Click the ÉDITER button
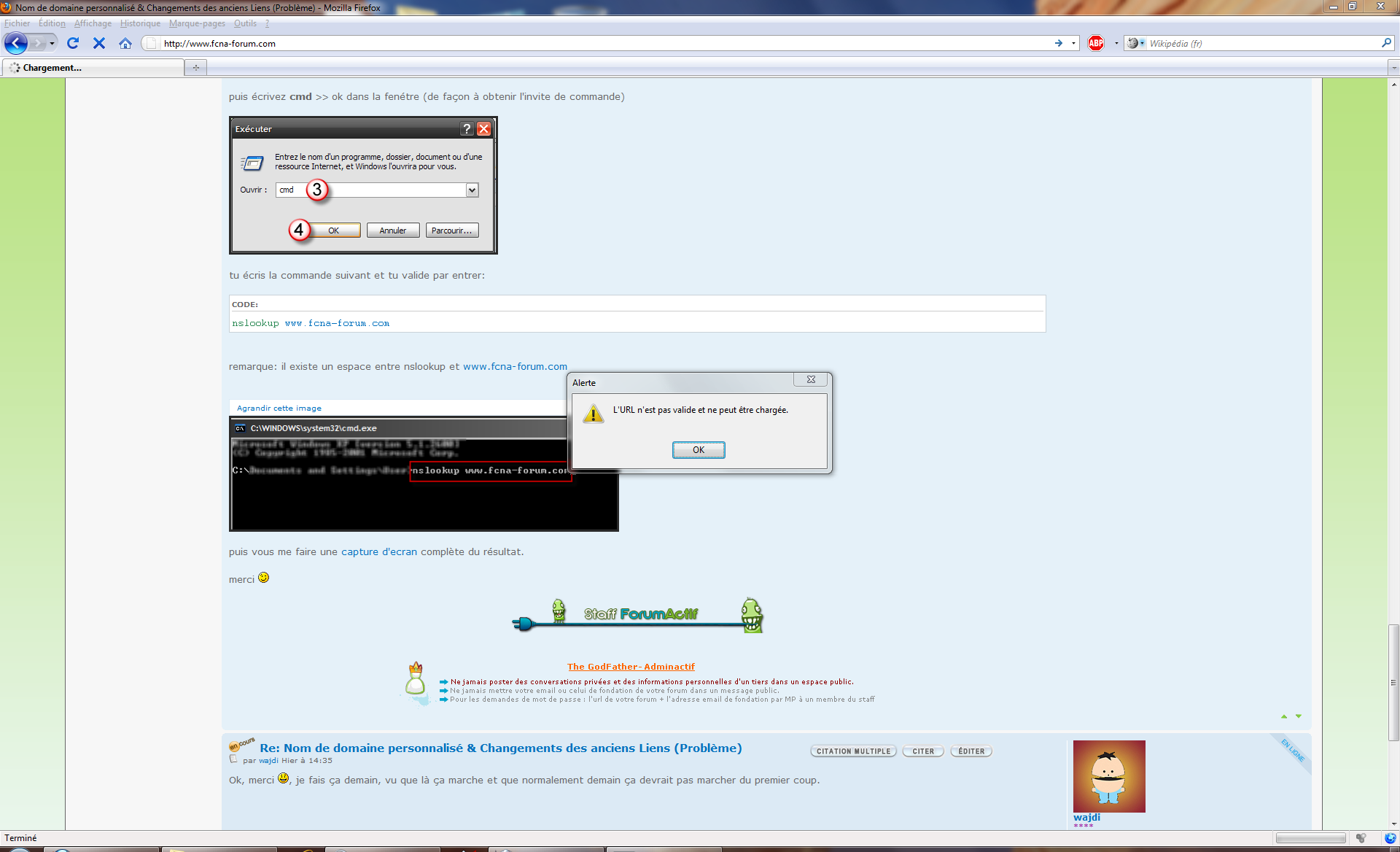 pos(971,751)
